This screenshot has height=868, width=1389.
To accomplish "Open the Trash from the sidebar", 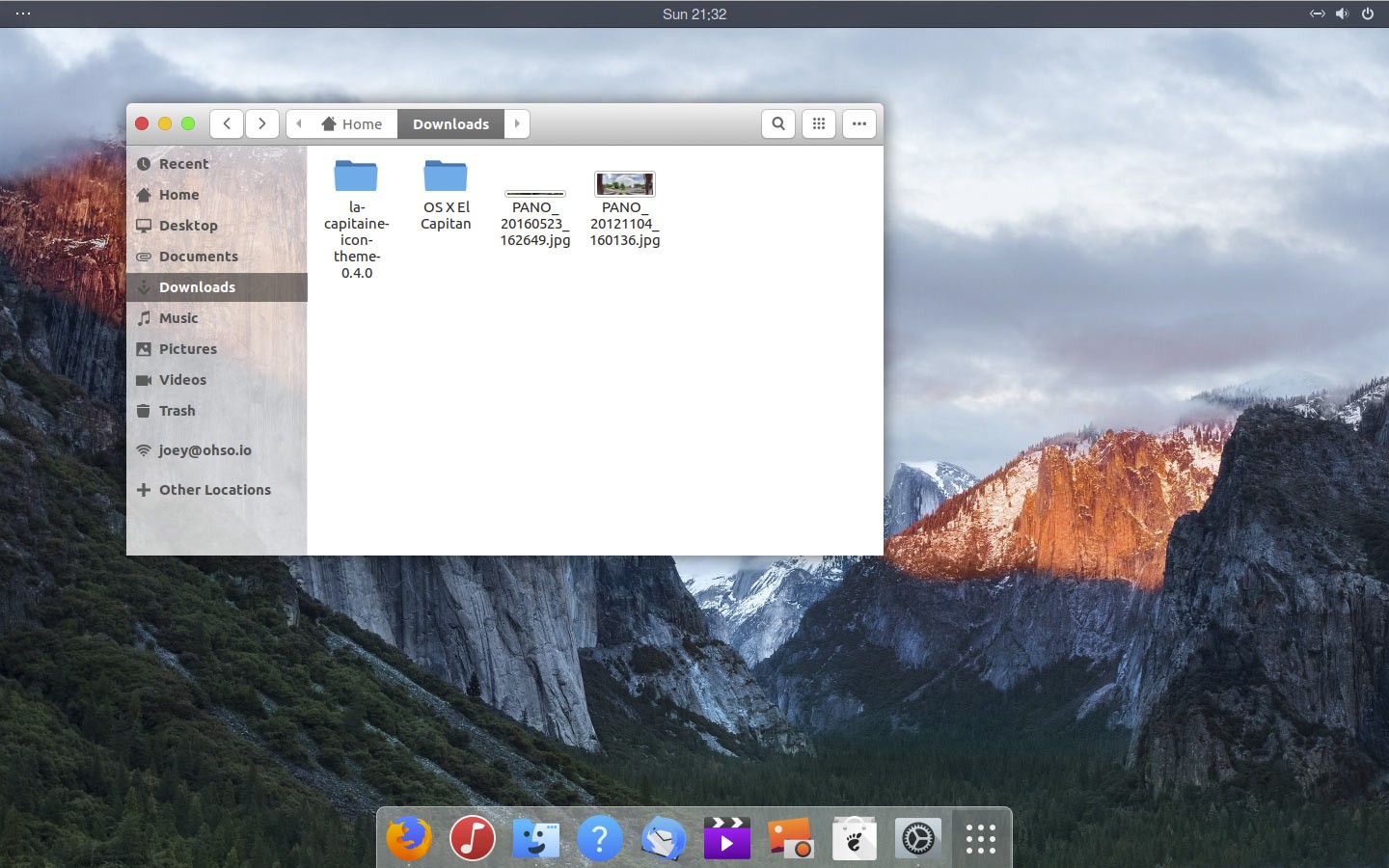I will (177, 411).
